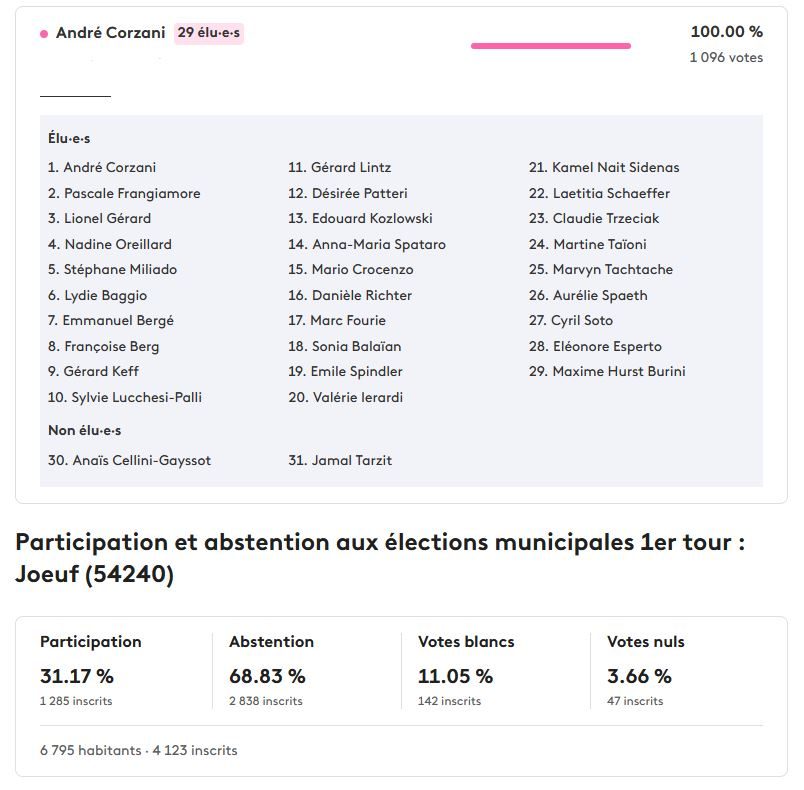This screenshot has height=790, width=804.
Task: Select elected member Pascale Frangiamore
Action: click(x=132, y=193)
